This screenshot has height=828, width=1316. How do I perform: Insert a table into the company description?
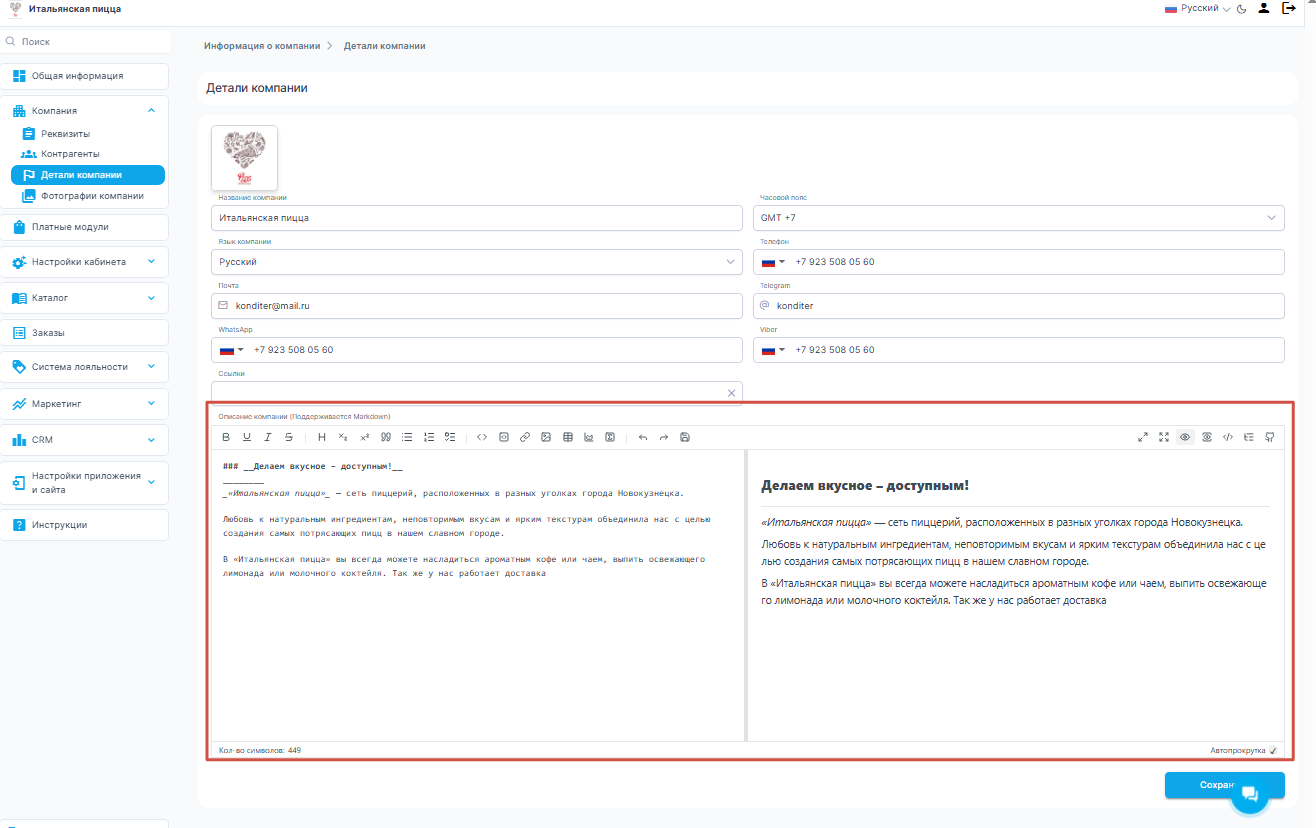click(567, 437)
